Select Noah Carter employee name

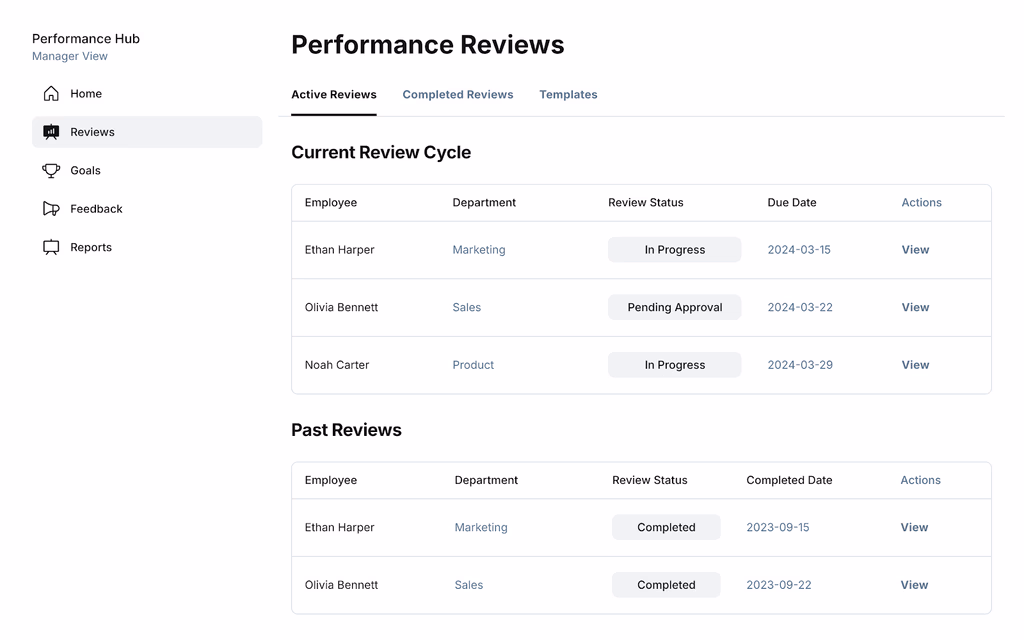[x=336, y=364]
